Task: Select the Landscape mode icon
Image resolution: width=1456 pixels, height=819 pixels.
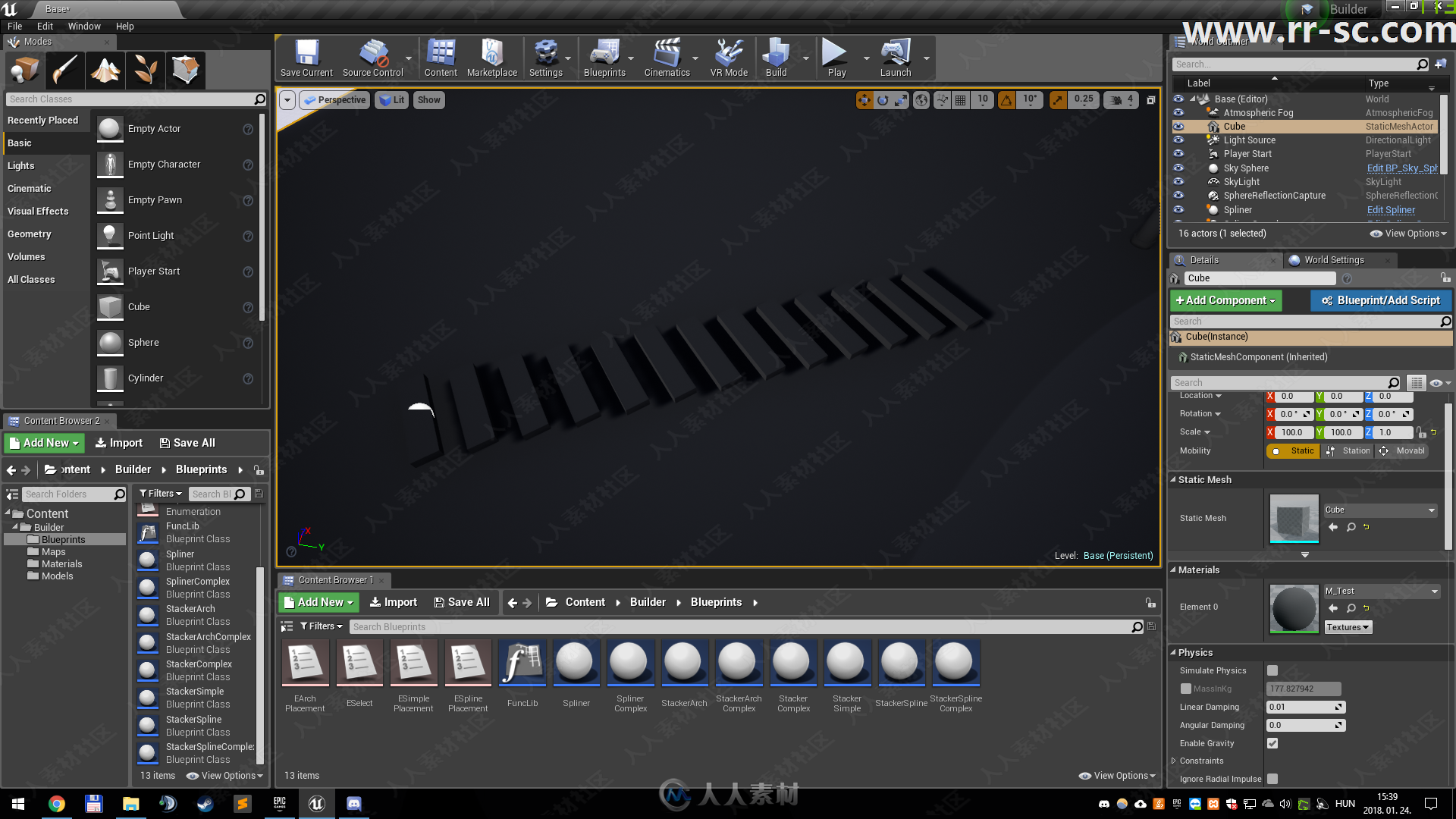Action: point(105,71)
